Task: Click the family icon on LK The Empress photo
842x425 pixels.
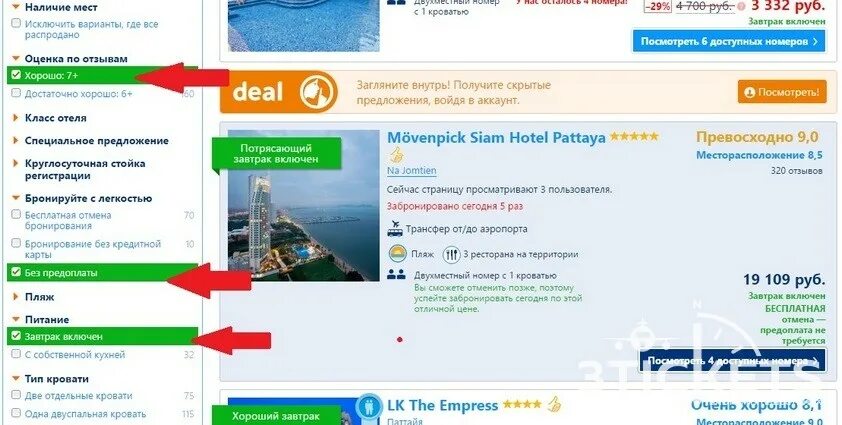Action: click(x=369, y=406)
